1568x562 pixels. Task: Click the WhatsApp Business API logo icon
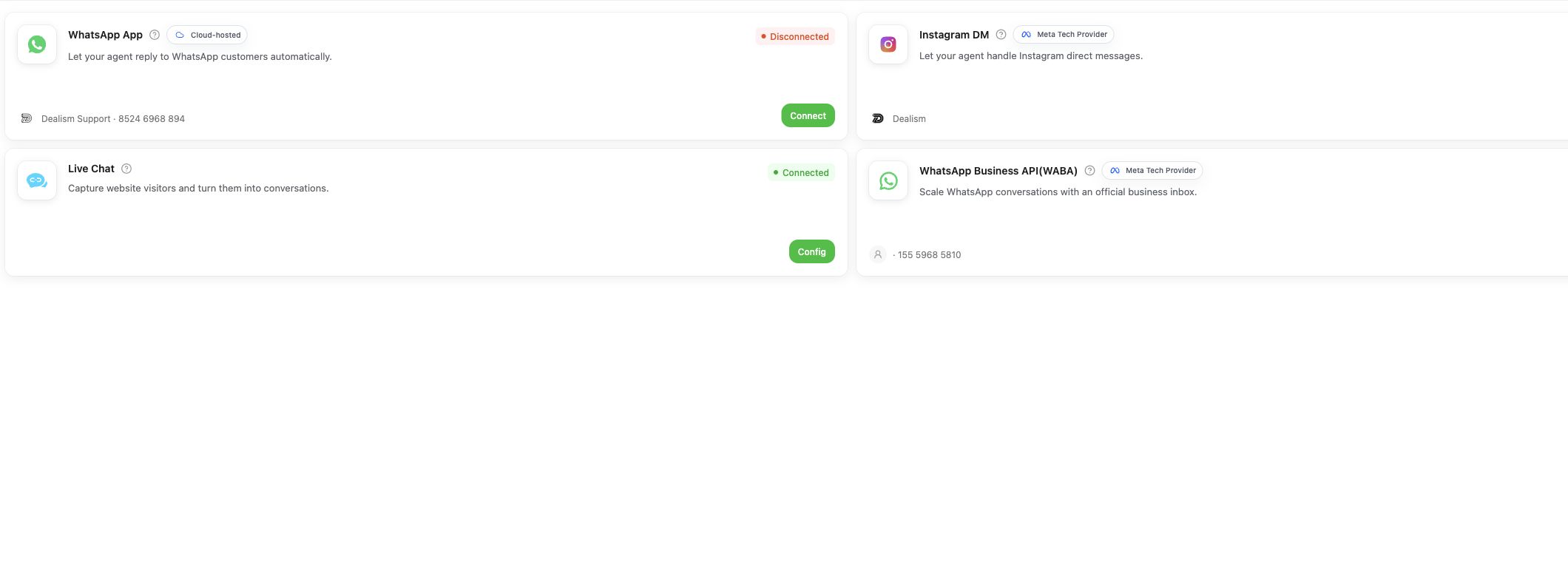888,180
